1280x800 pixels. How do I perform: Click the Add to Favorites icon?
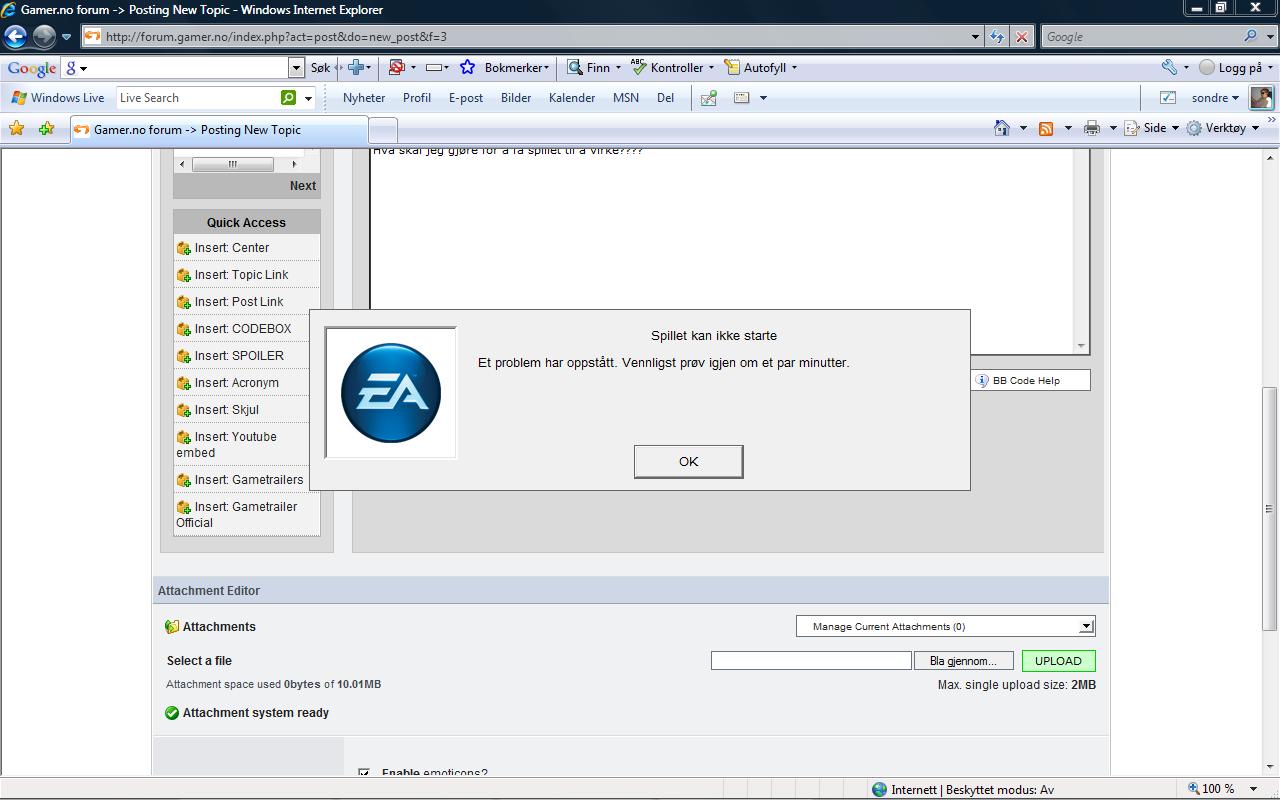(46, 128)
